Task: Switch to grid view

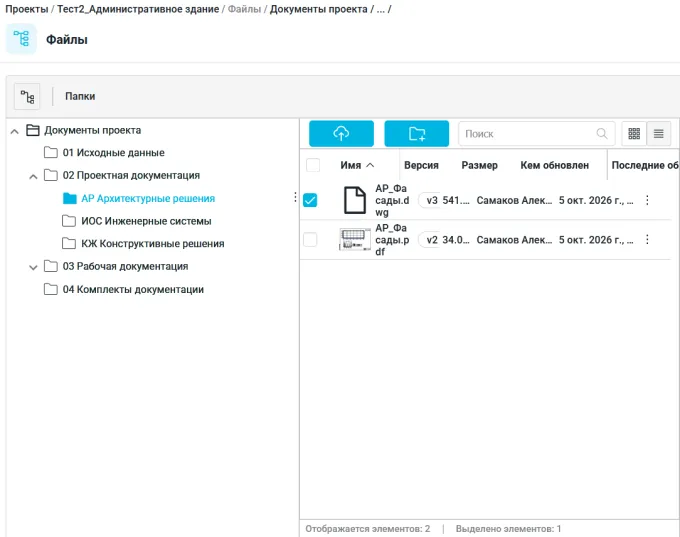Action: (634, 134)
